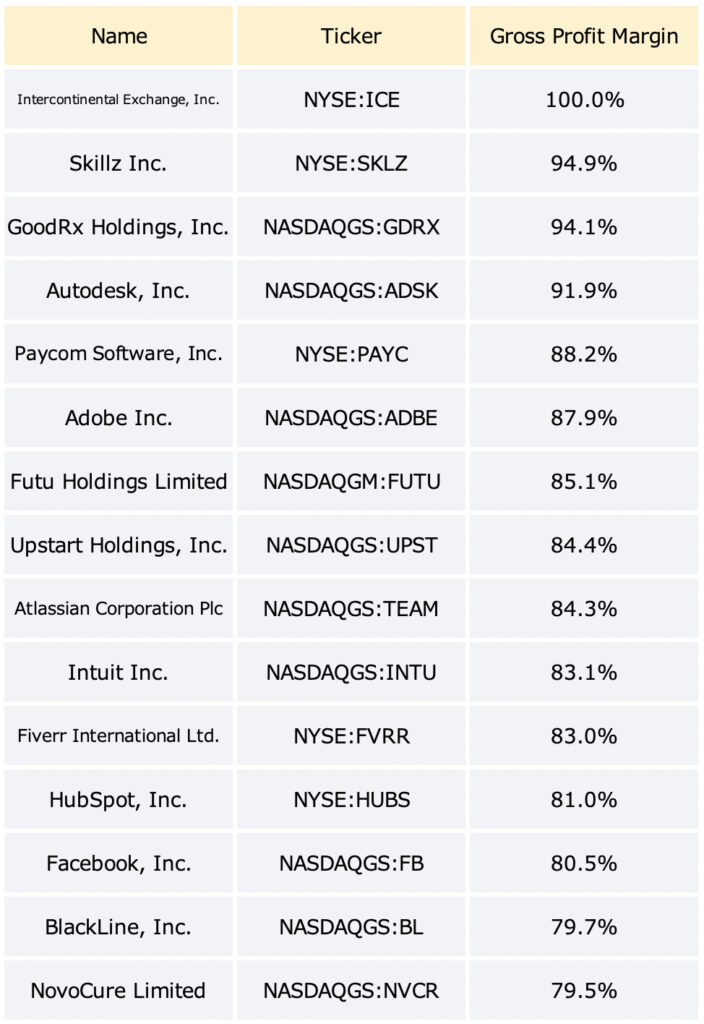Click Atlassian's 84.3% margin value

tap(584, 609)
